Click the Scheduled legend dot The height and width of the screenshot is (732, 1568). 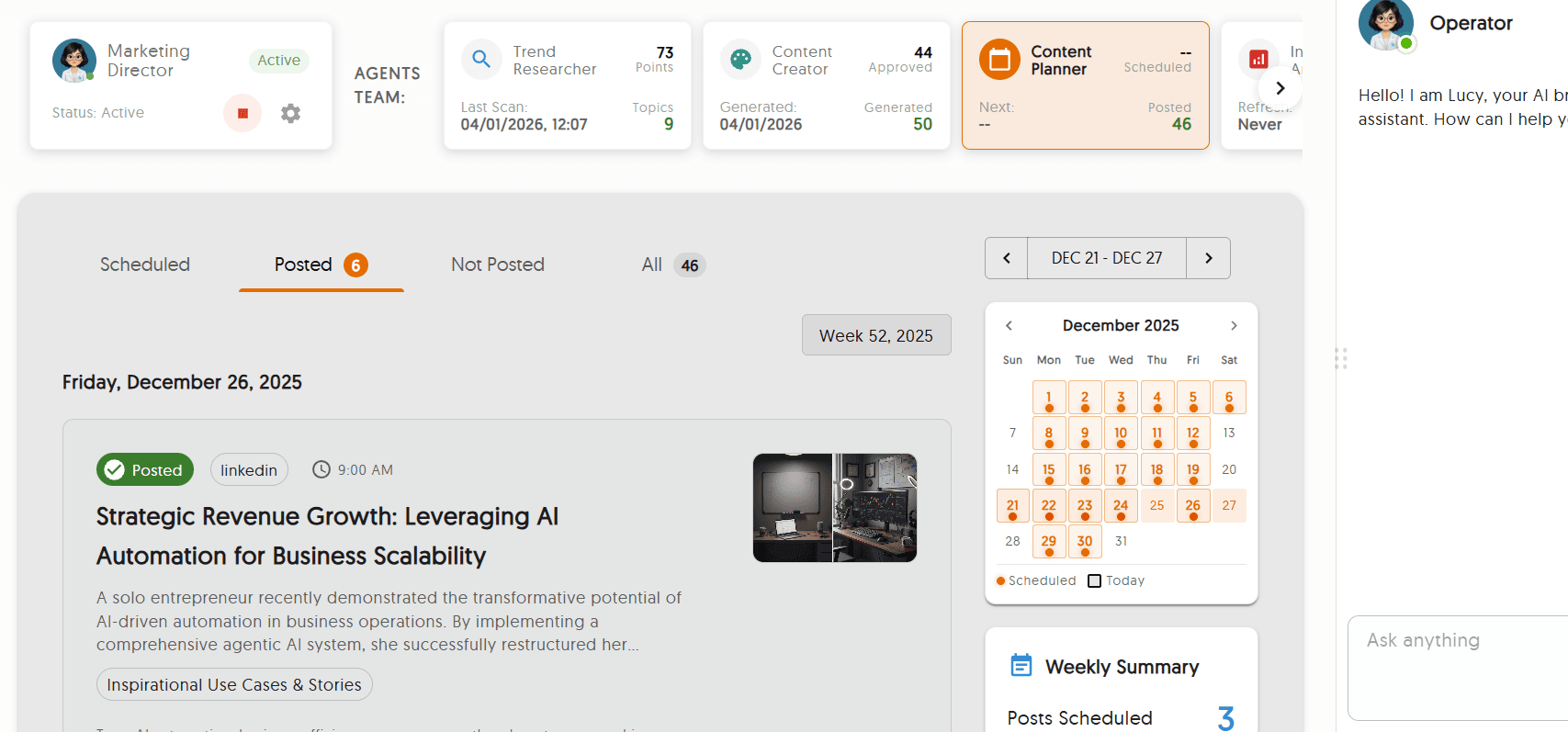[x=1001, y=580]
